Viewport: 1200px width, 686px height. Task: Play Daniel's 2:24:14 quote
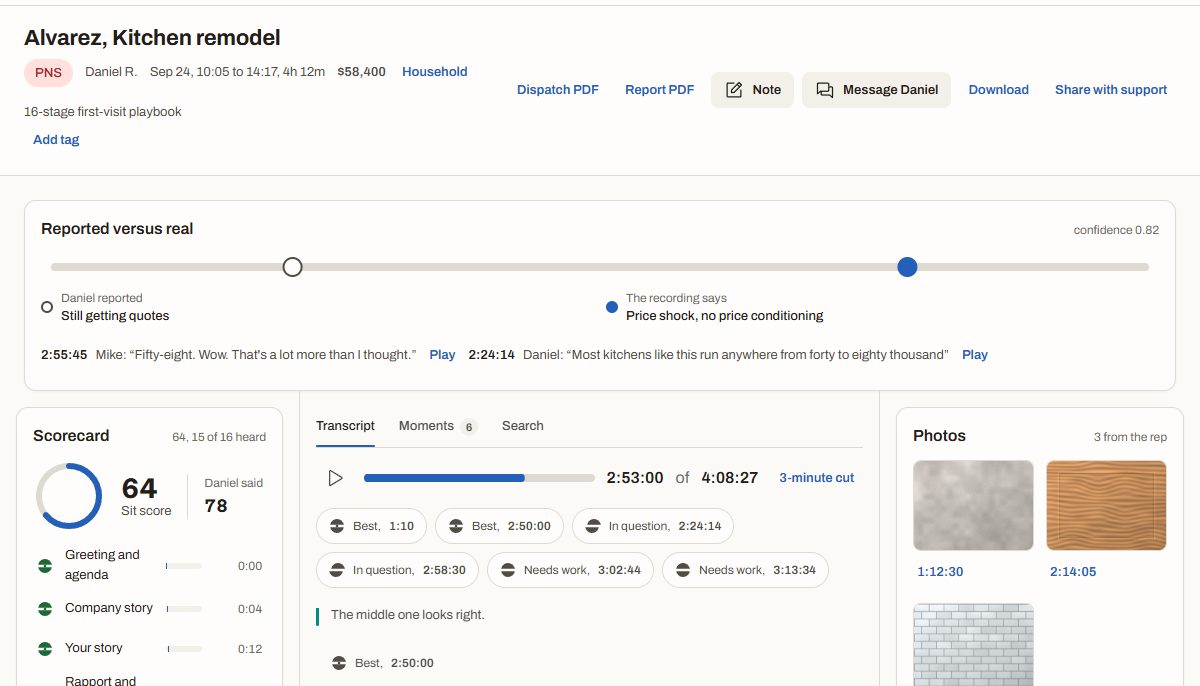pyautogui.click(x=975, y=355)
